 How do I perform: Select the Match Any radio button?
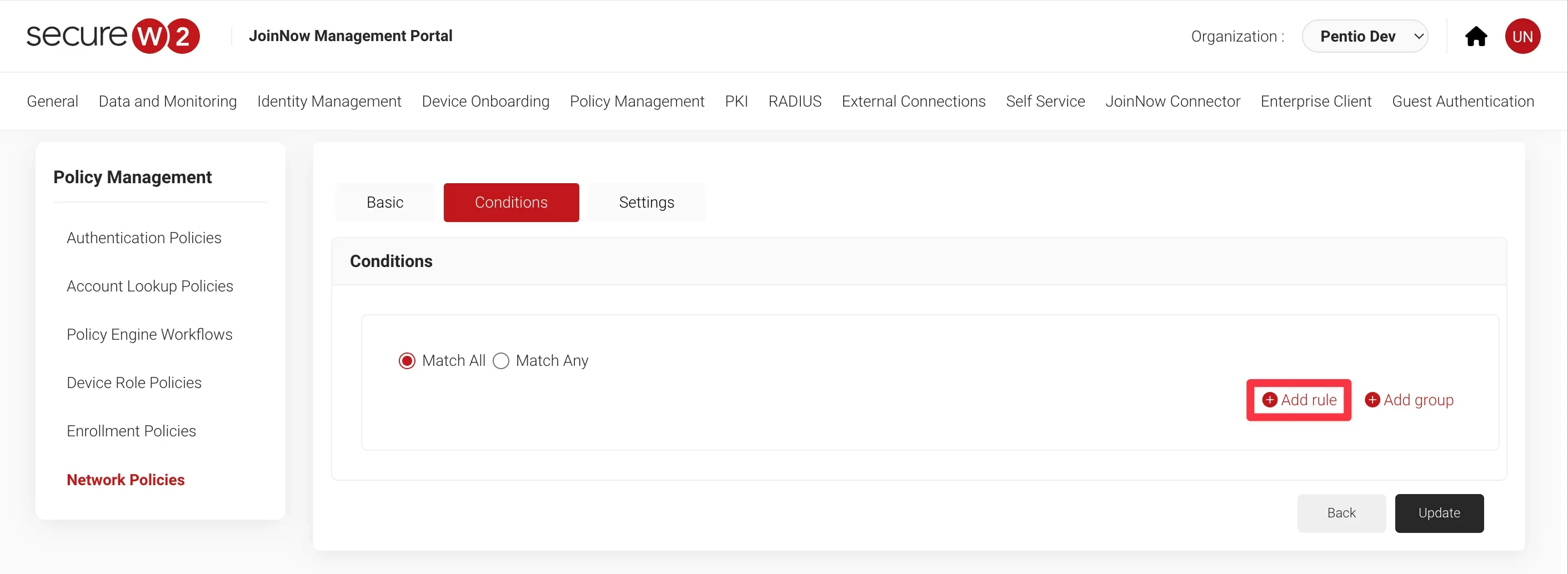(x=501, y=361)
